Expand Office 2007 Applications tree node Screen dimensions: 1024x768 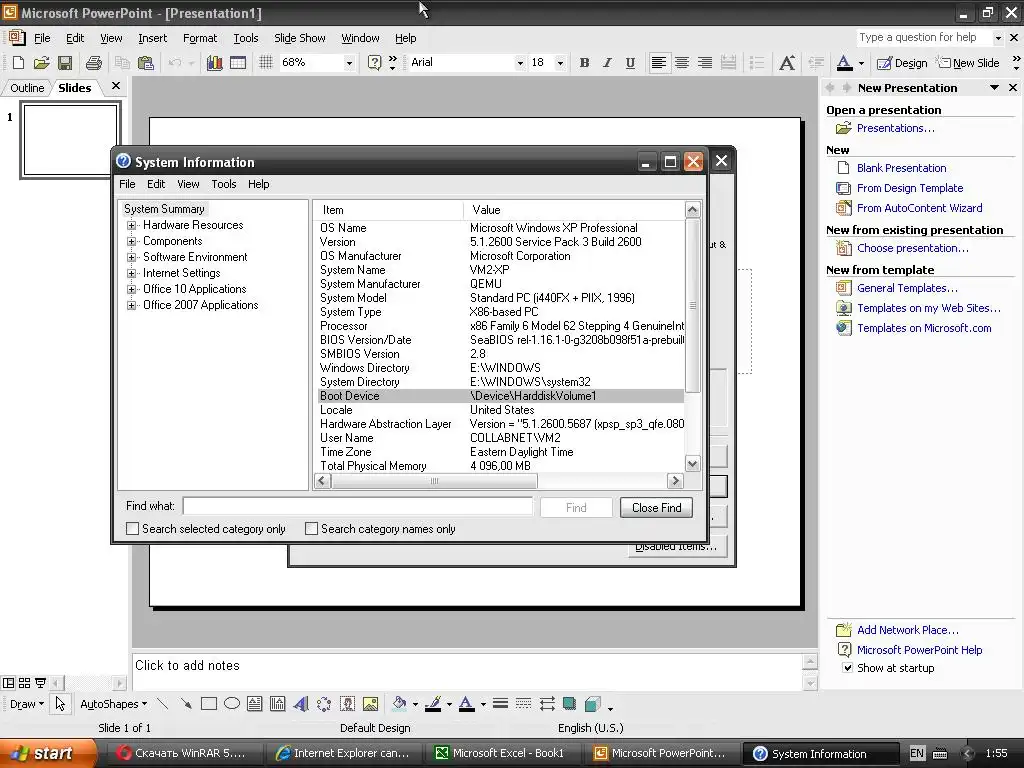[131, 305]
